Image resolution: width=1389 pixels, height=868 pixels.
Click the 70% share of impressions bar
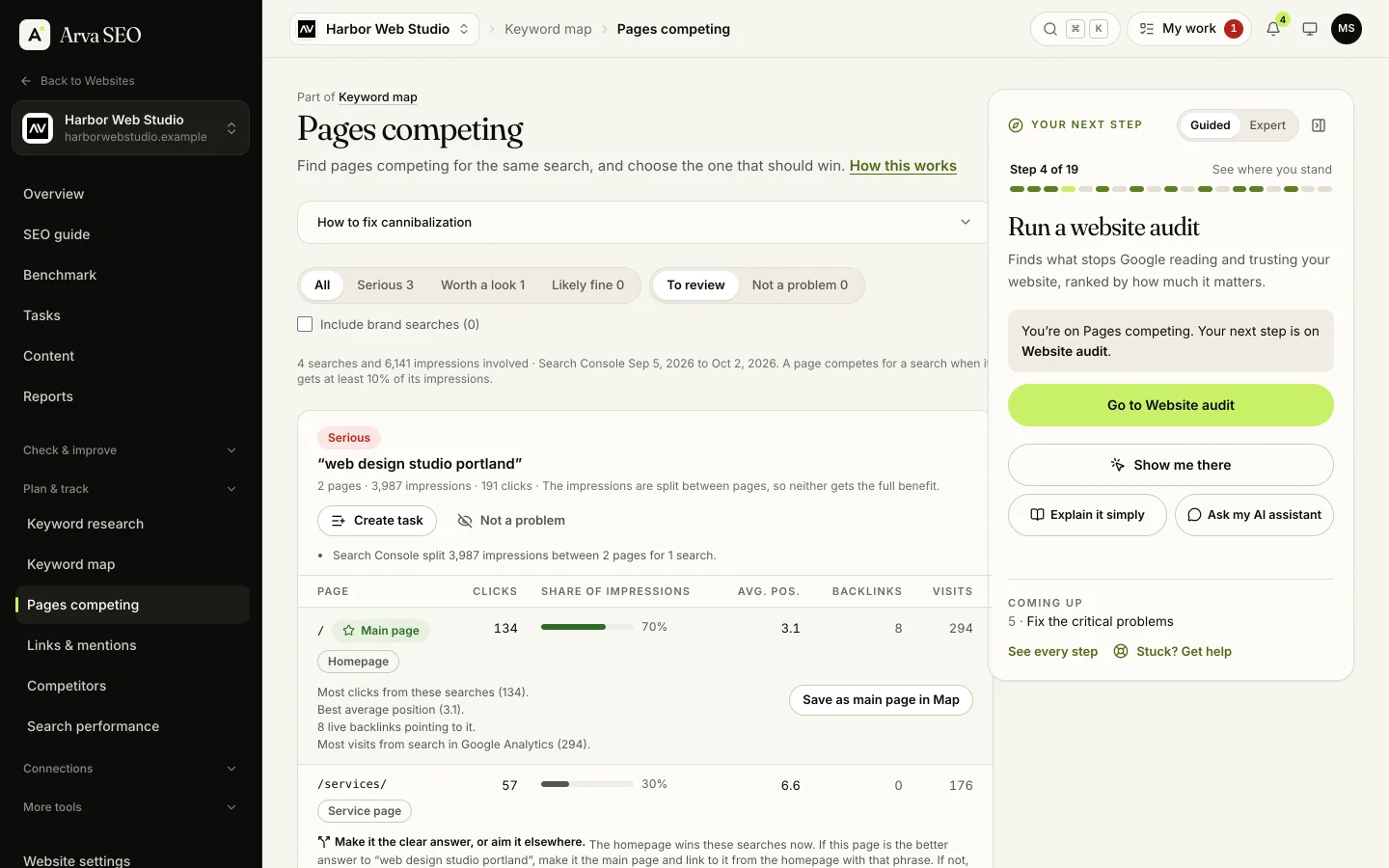coord(586,627)
